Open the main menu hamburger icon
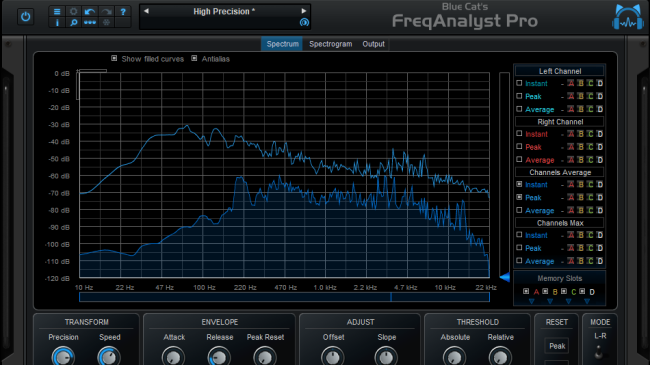The height and width of the screenshot is (365, 650). (57, 12)
